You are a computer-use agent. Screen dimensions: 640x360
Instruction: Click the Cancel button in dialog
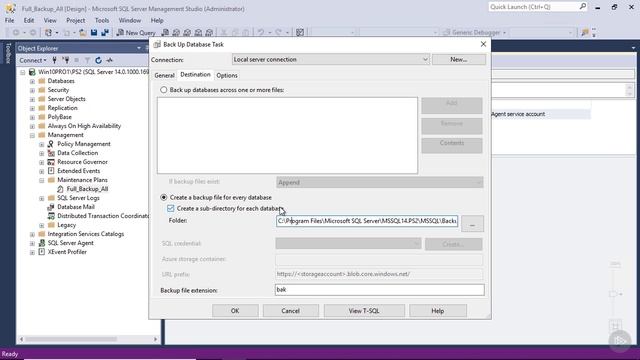pyautogui.click(x=291, y=311)
